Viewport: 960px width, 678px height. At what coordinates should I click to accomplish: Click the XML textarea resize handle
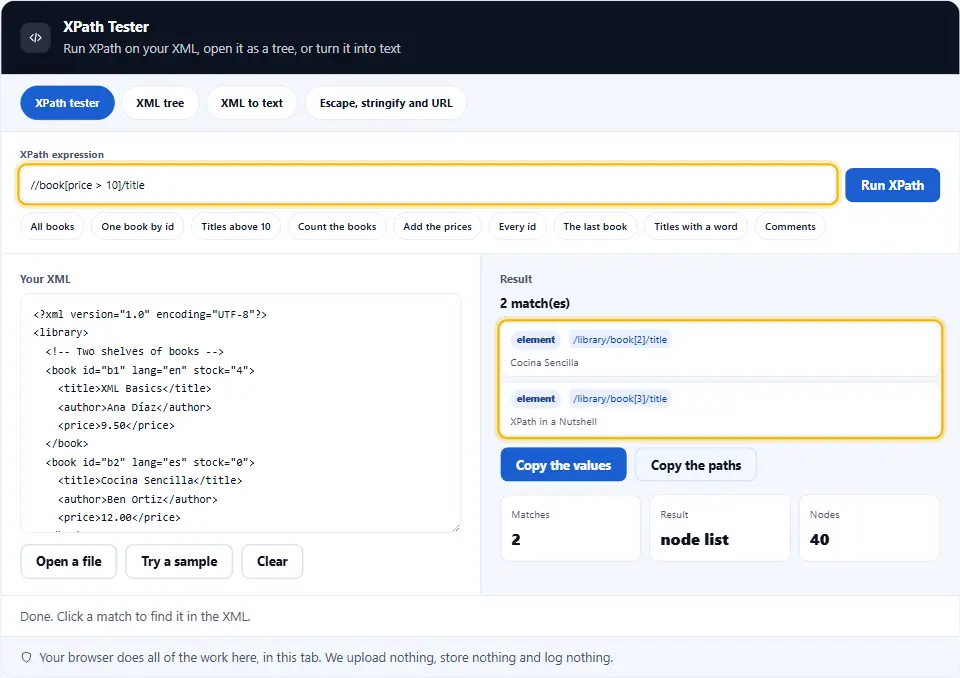[x=456, y=527]
